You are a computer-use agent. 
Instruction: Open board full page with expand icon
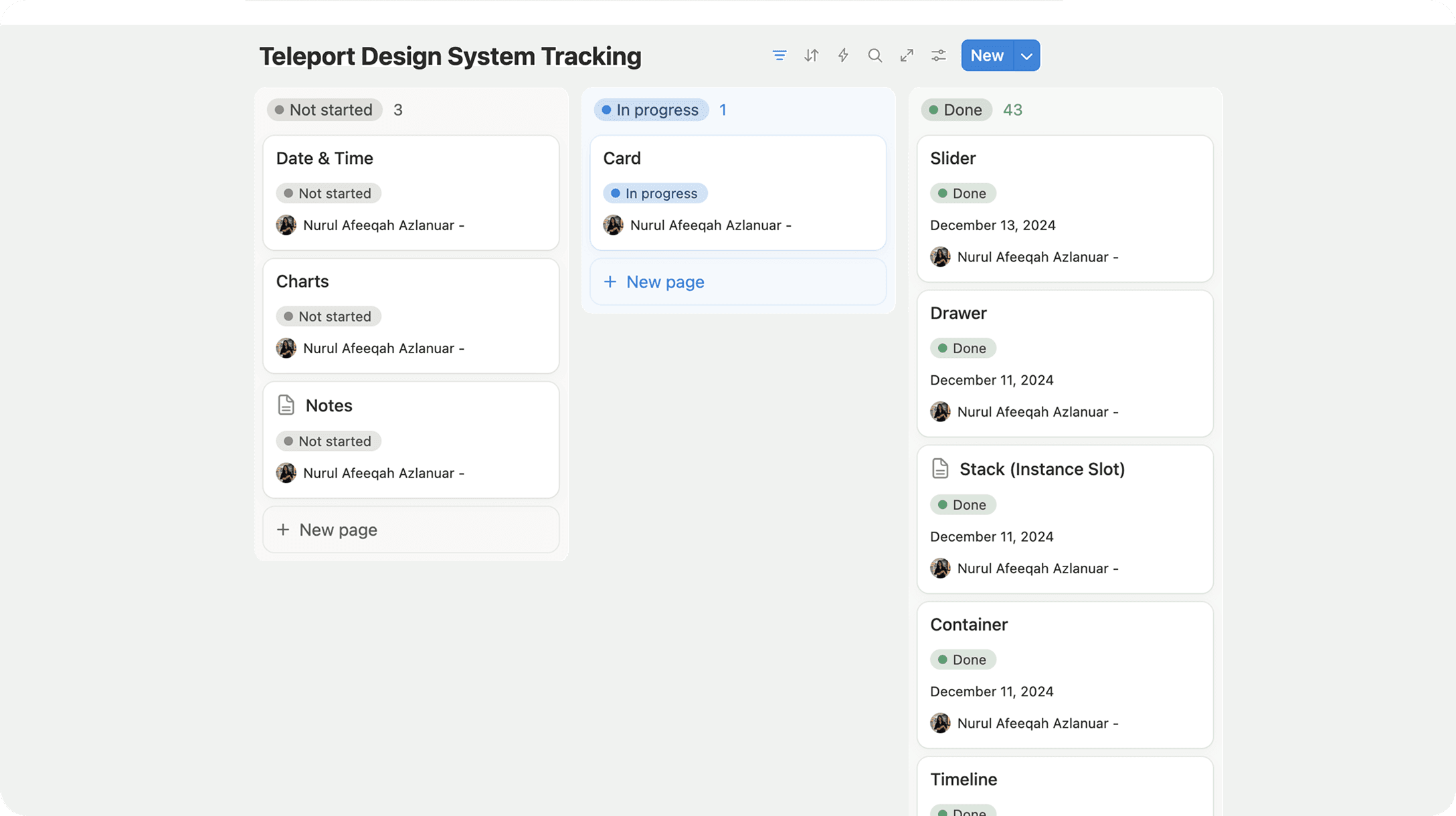907,56
